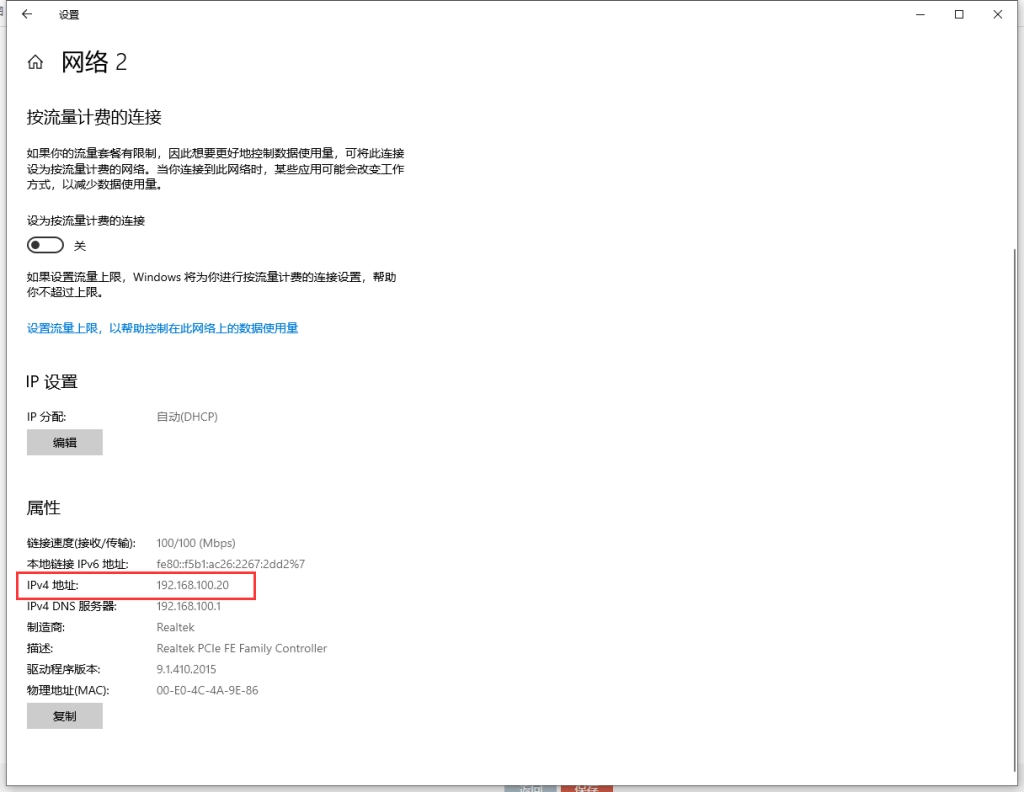Click the partially visible red 保存 button

pyautogui.click(x=586, y=787)
